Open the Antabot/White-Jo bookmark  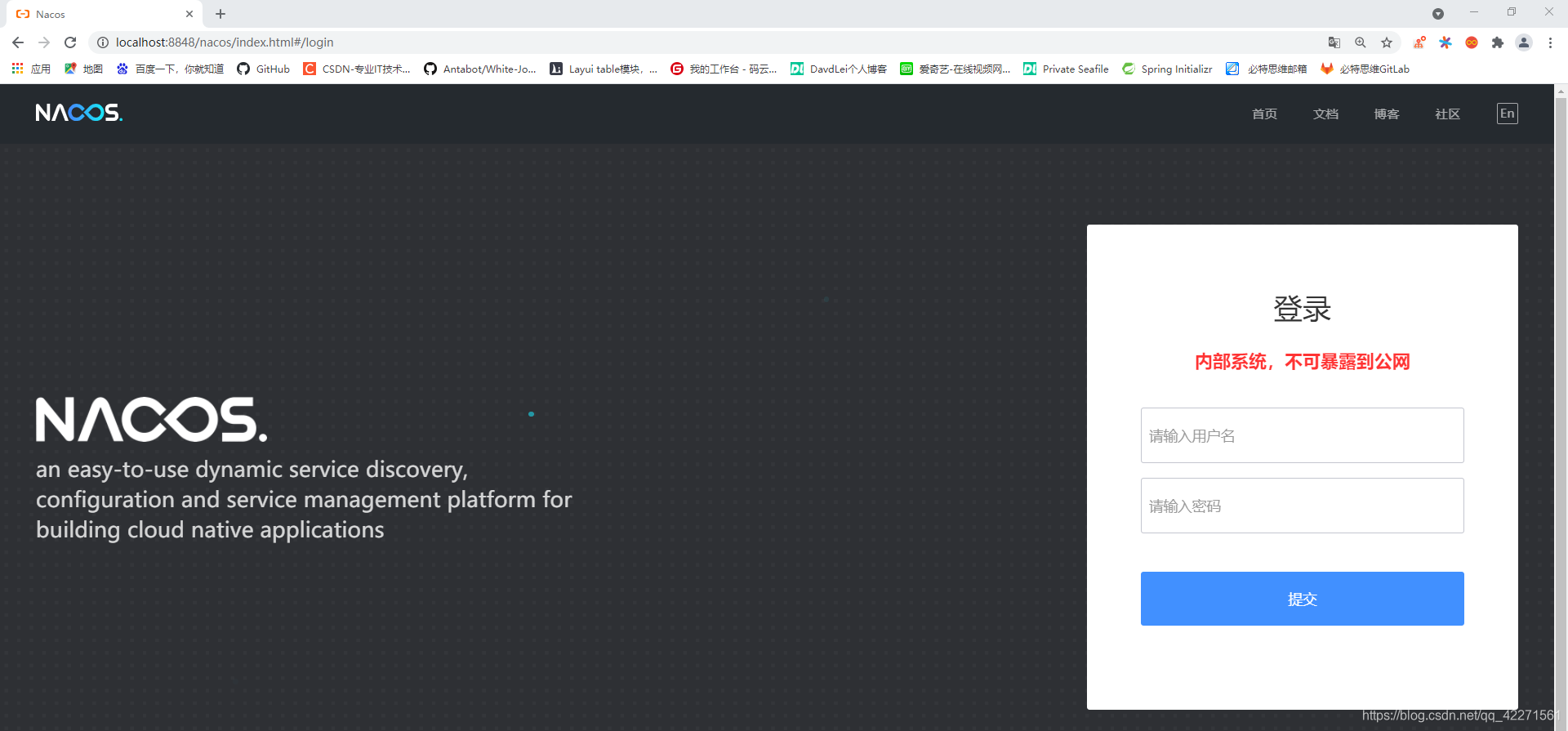pyautogui.click(x=480, y=69)
